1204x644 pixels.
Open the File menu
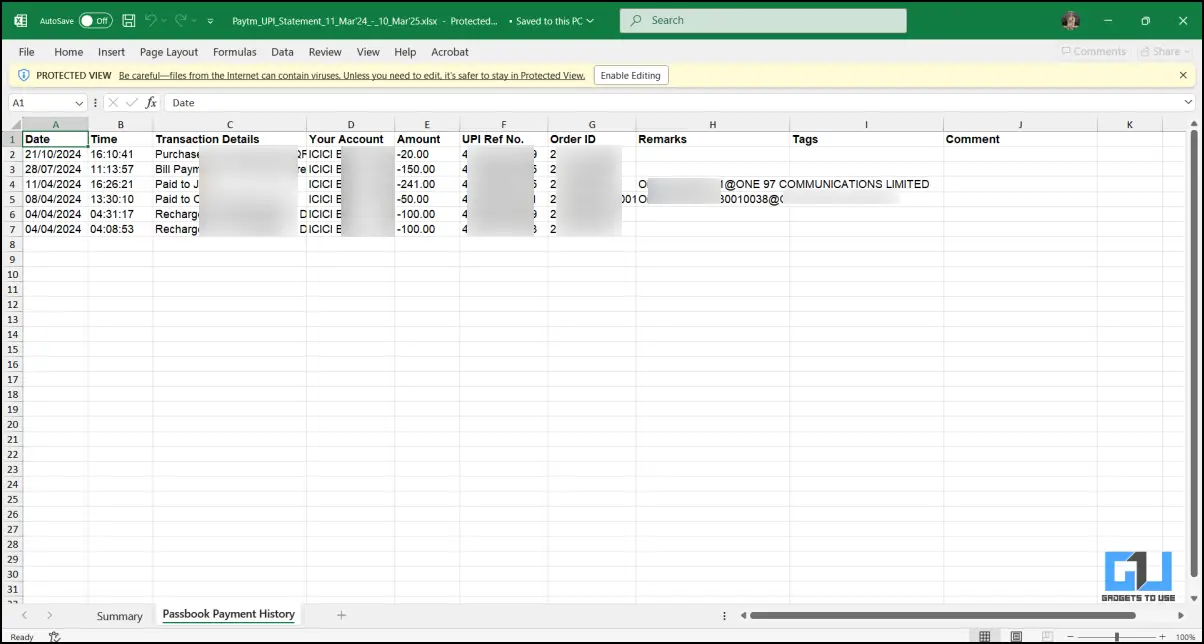(26, 52)
